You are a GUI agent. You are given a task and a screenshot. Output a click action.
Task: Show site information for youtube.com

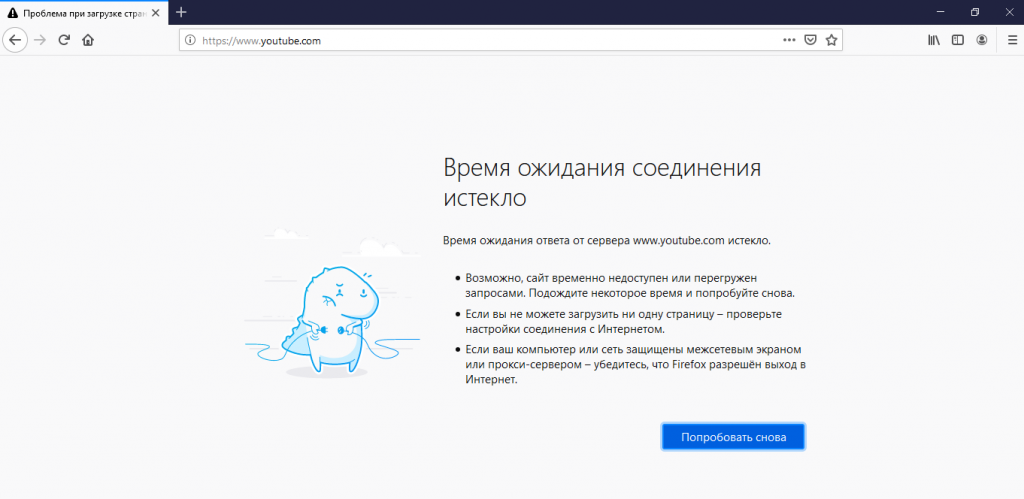tap(190, 41)
